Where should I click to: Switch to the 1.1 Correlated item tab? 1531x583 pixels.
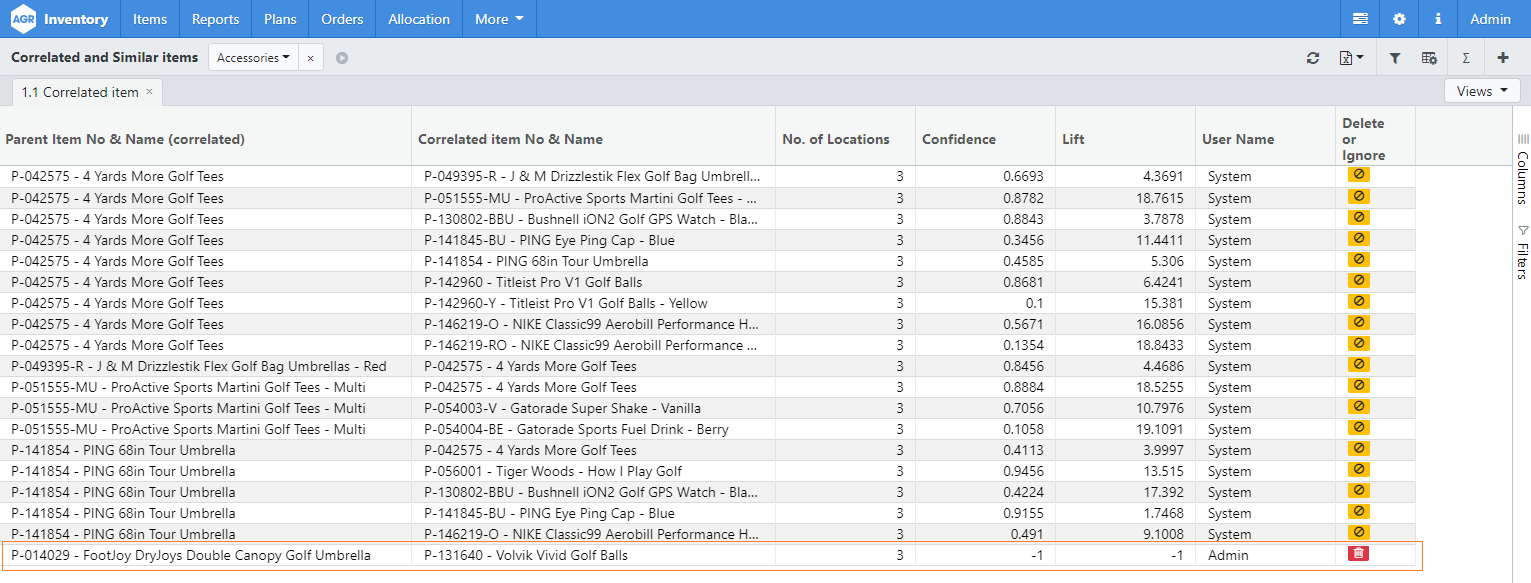(x=80, y=92)
